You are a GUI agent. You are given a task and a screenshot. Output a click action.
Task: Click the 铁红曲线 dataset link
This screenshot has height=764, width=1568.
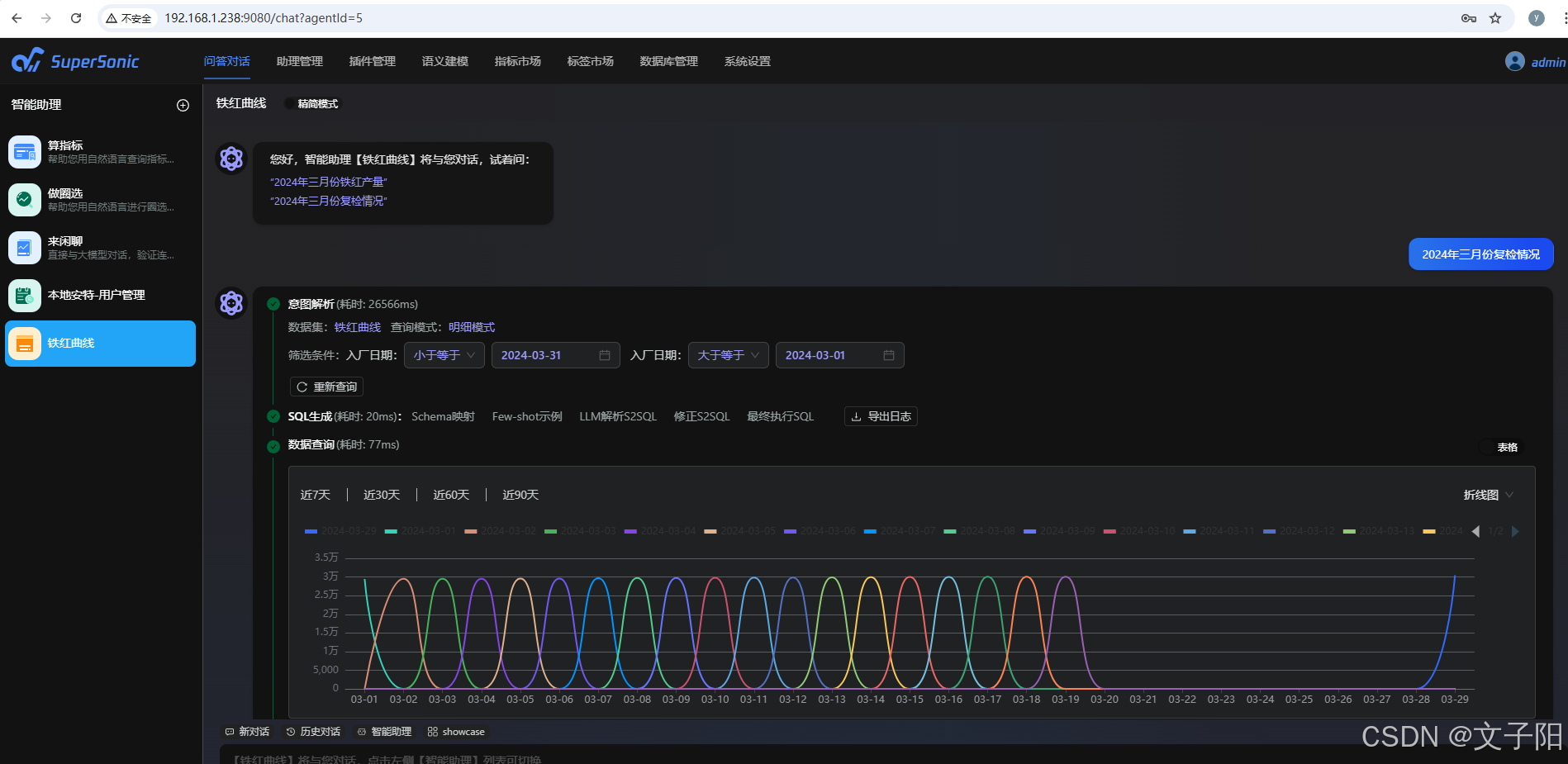[x=358, y=327]
